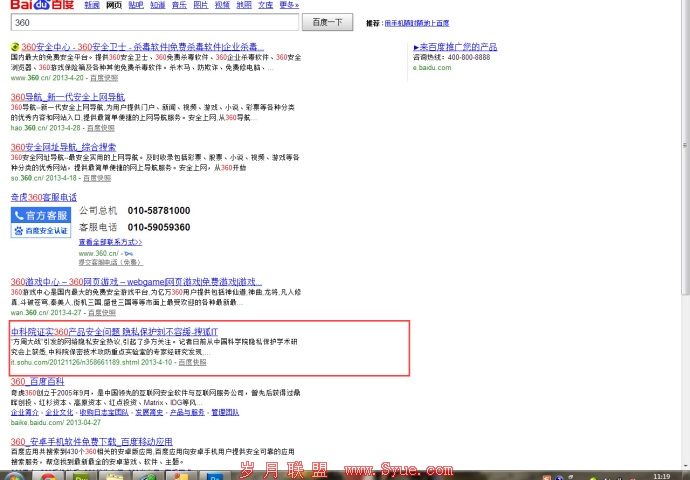The height and width of the screenshot is (480, 690).
Task: Expand the 更多» menu
Action: point(289,5)
